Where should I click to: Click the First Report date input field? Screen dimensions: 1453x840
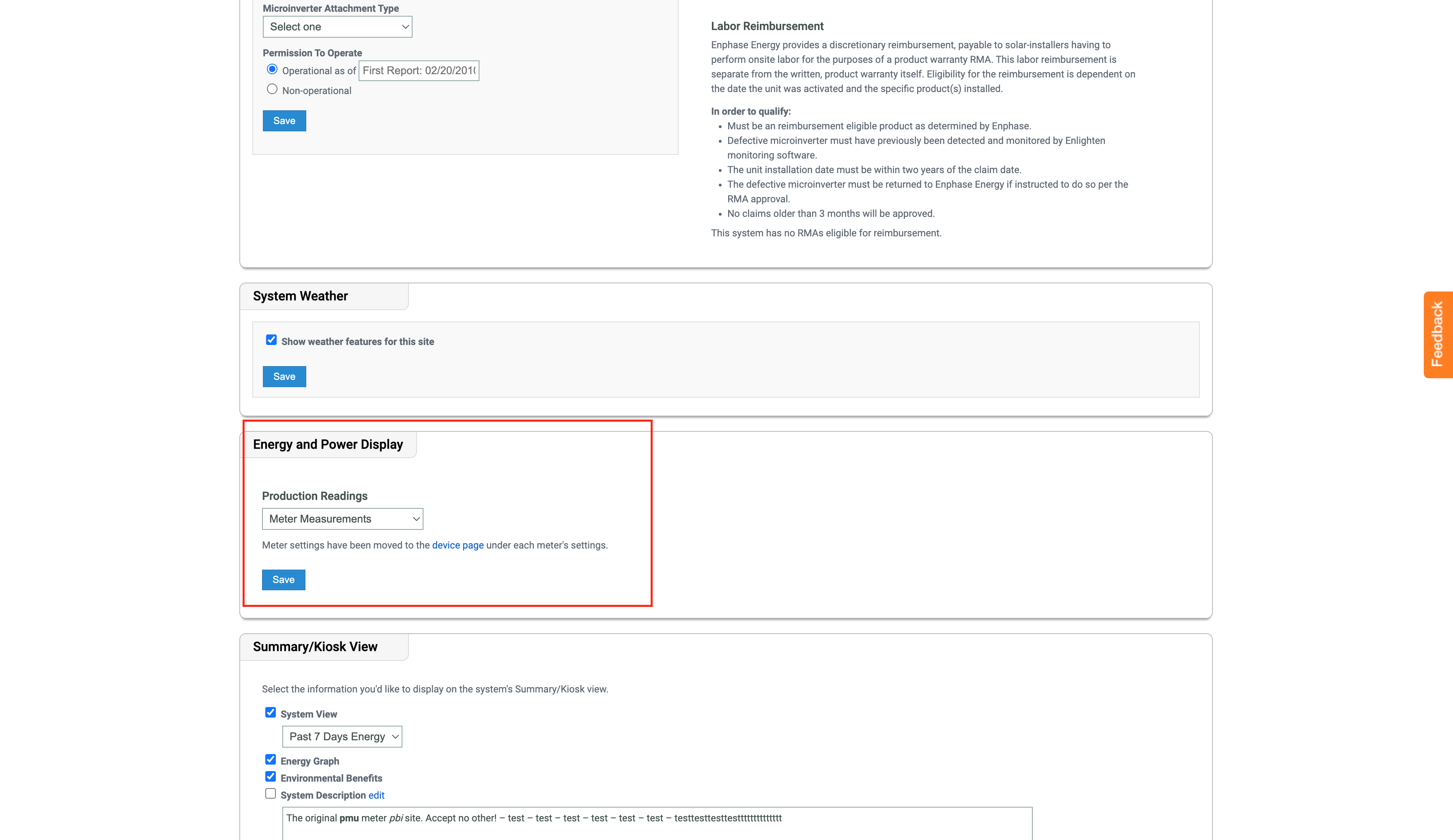[x=419, y=70]
